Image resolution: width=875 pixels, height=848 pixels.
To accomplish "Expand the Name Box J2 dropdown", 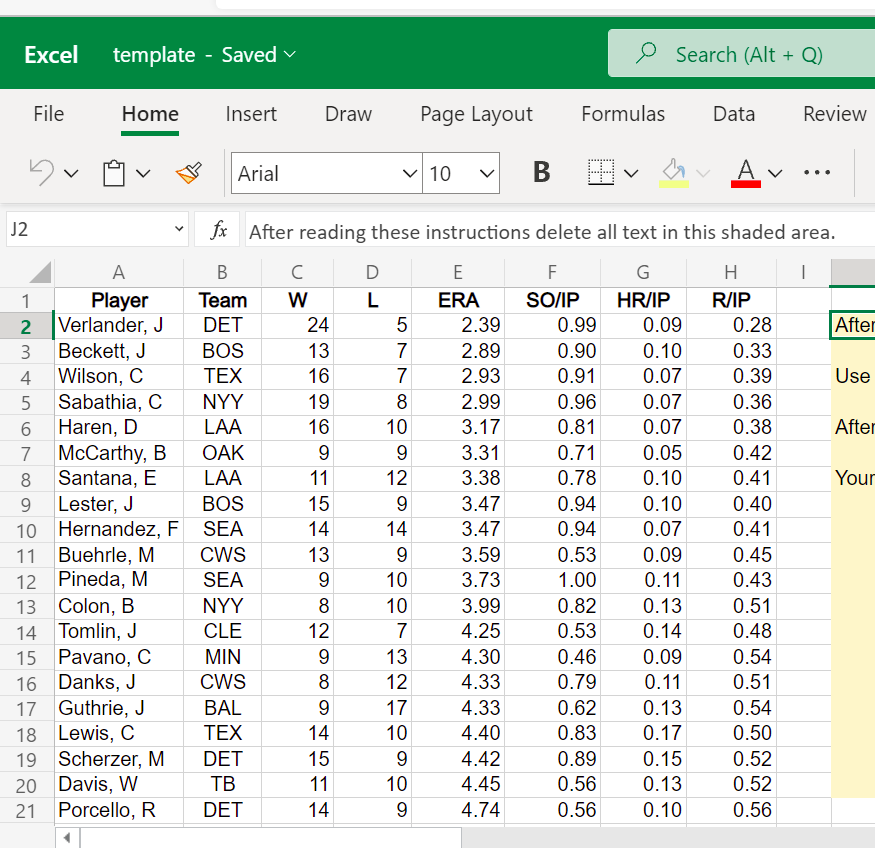I will [179, 232].
